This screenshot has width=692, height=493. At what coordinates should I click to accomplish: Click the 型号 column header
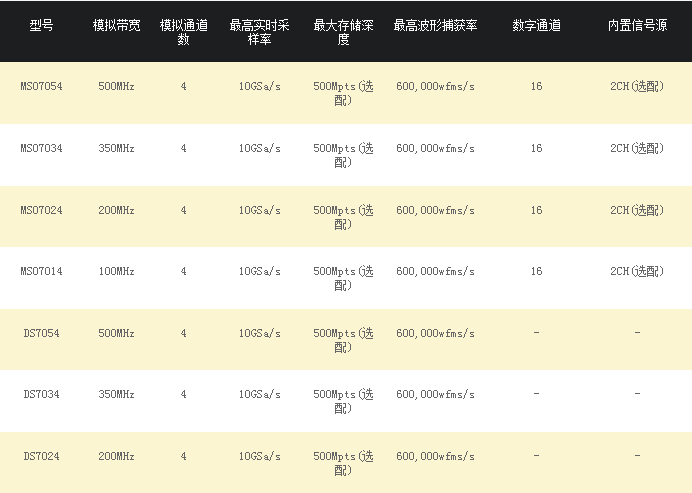(x=41, y=25)
